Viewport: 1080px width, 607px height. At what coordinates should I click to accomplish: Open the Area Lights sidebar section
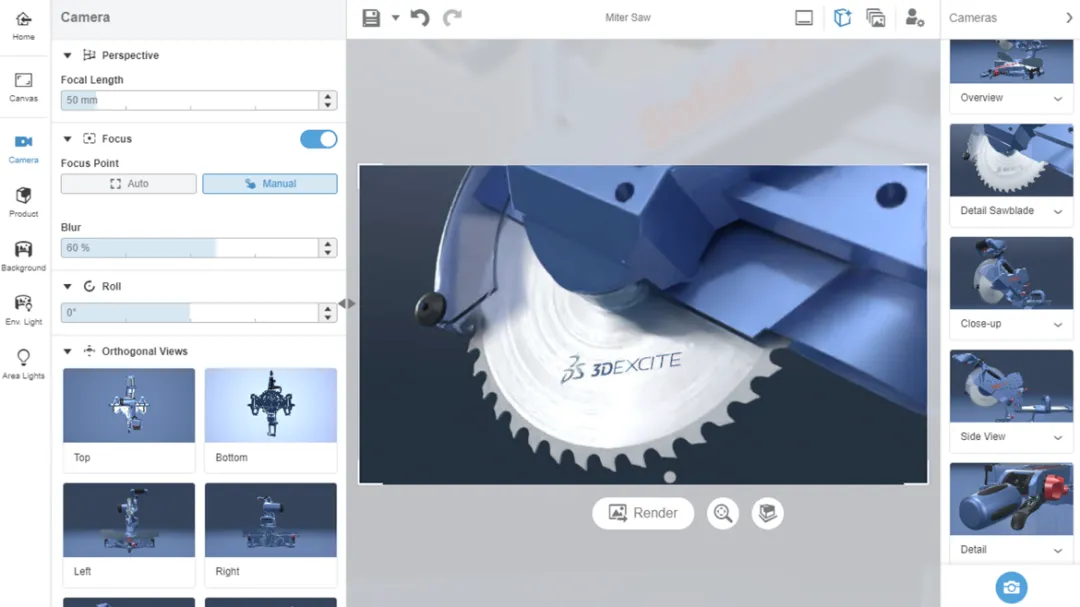[x=23, y=364]
